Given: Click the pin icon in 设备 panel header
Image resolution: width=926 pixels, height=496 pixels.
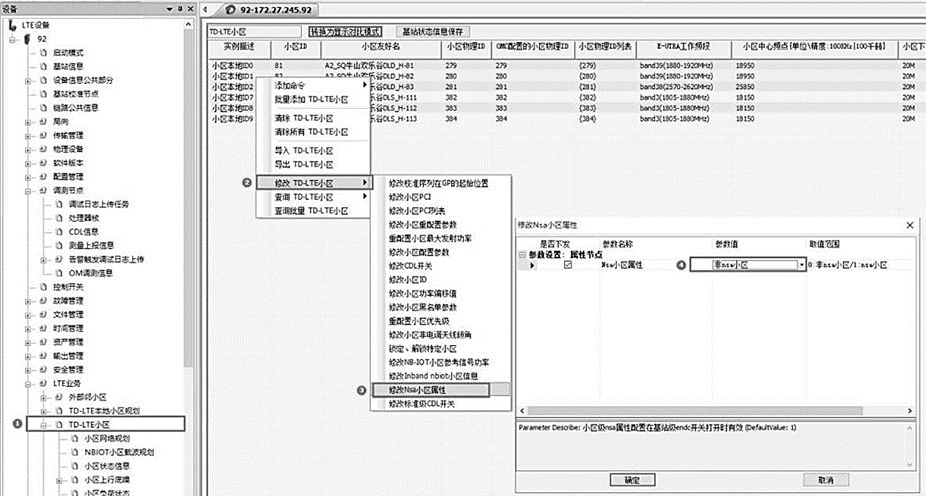Looking at the screenshot, I should tap(181, 9).
